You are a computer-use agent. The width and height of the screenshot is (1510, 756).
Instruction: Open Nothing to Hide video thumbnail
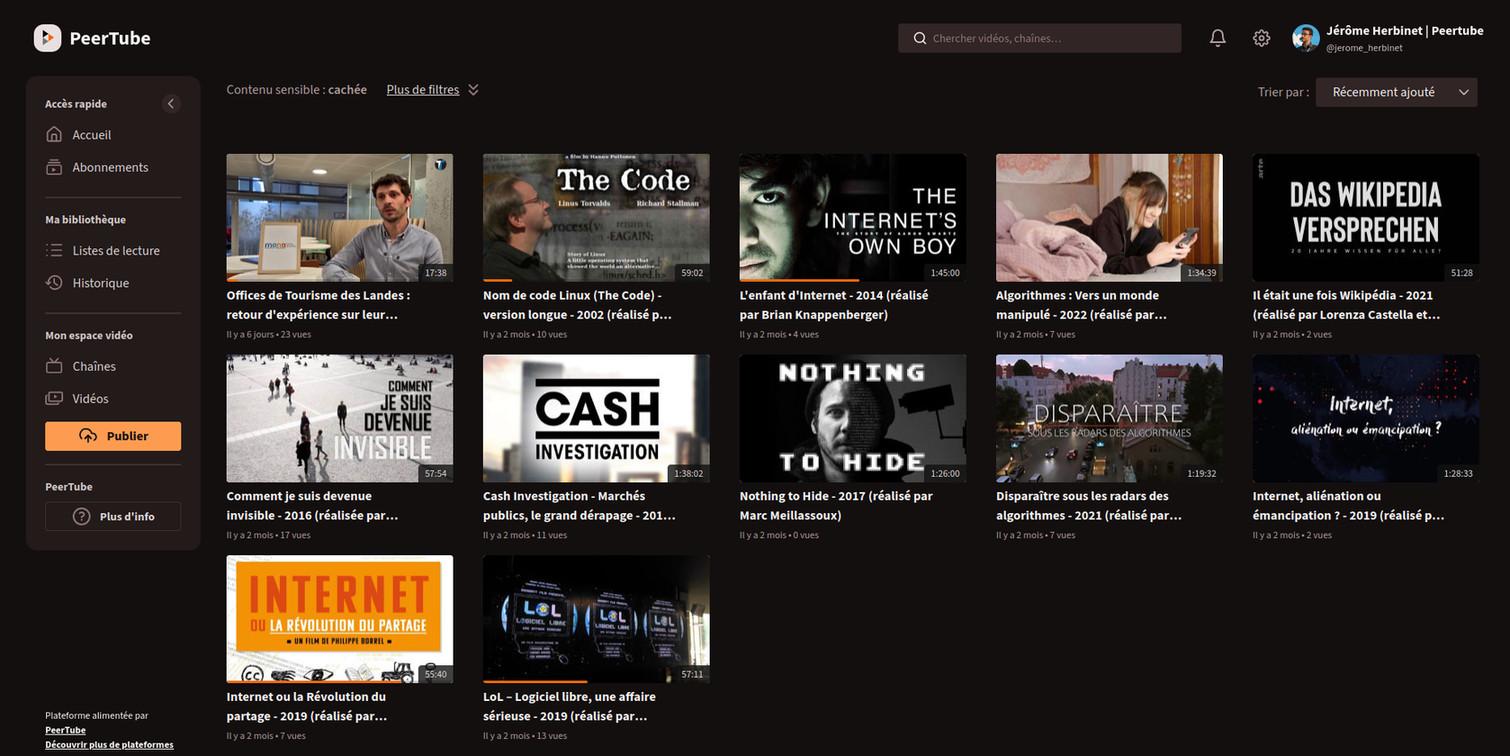click(852, 418)
